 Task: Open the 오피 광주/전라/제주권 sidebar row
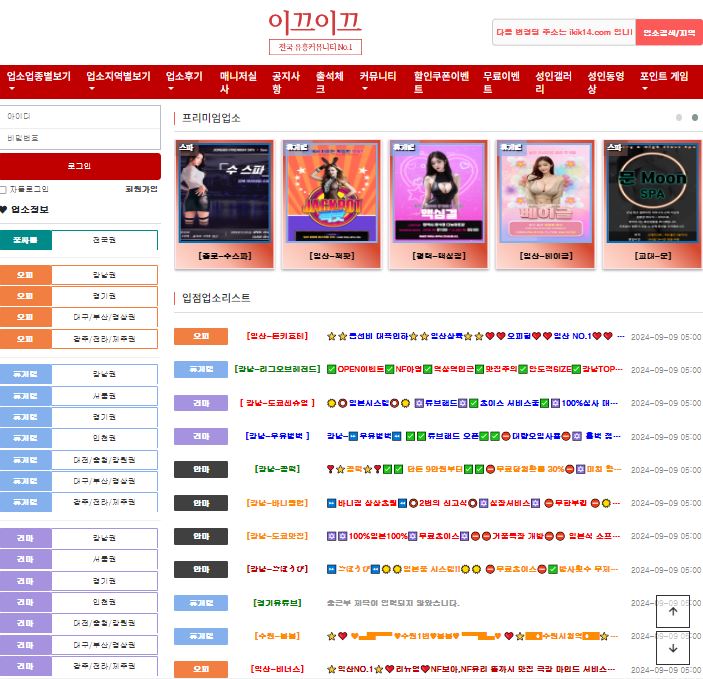coord(79,339)
